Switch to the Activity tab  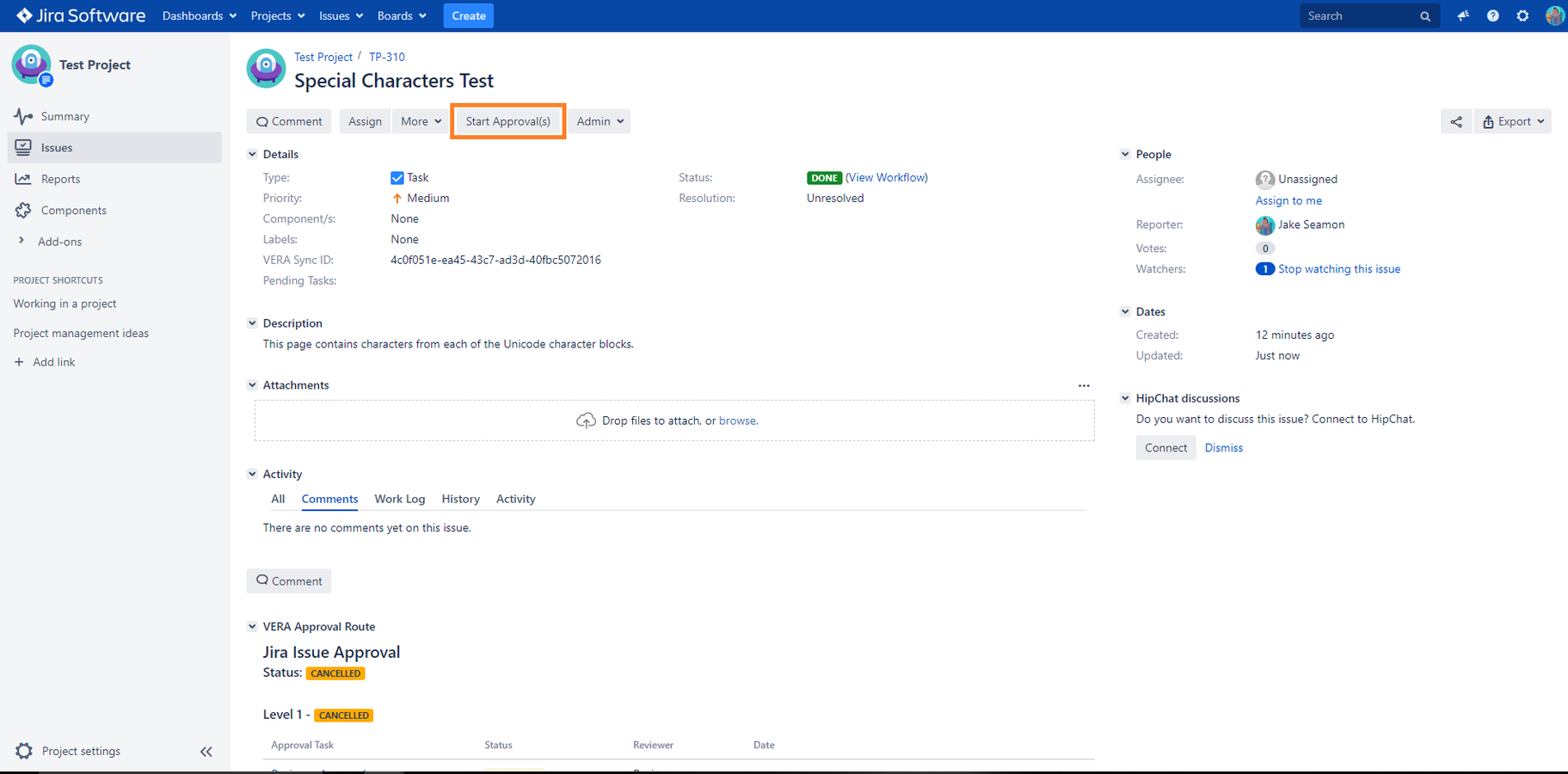coord(516,499)
